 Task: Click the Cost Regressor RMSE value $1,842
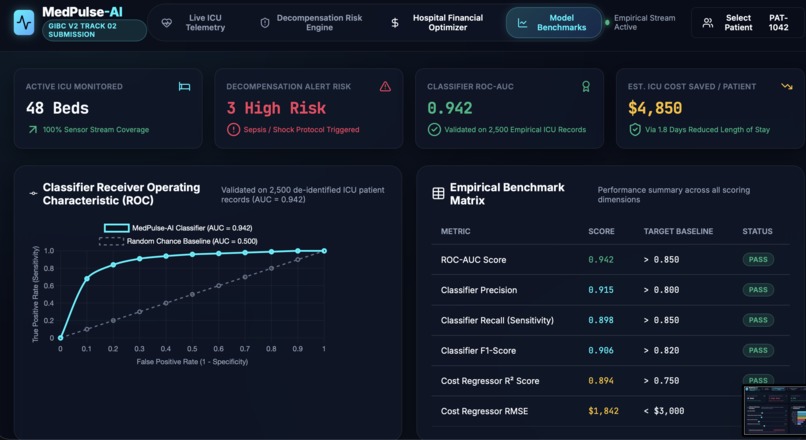(603, 411)
